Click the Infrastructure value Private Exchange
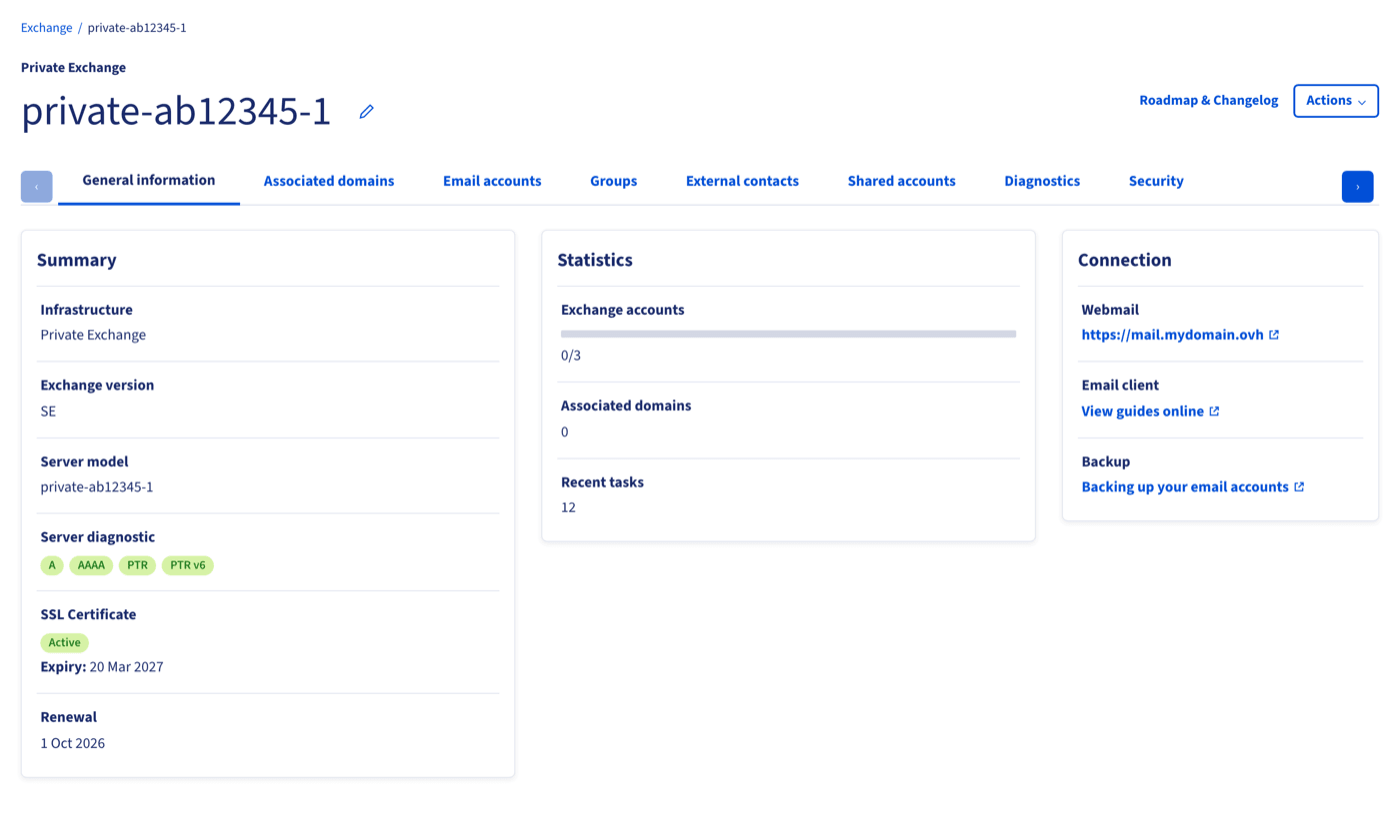Screen dimensions: 1400x834 [93, 335]
